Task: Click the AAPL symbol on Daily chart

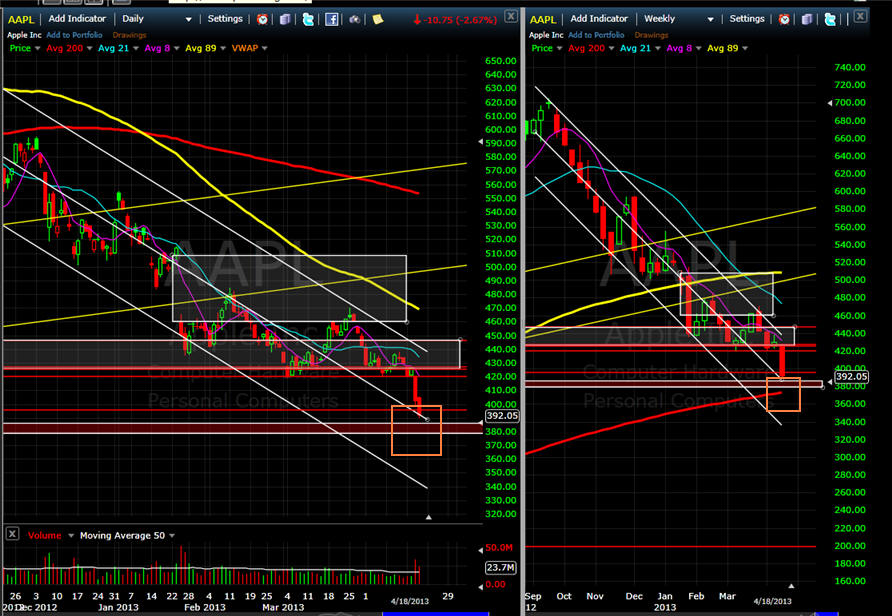Action: [x=21, y=19]
